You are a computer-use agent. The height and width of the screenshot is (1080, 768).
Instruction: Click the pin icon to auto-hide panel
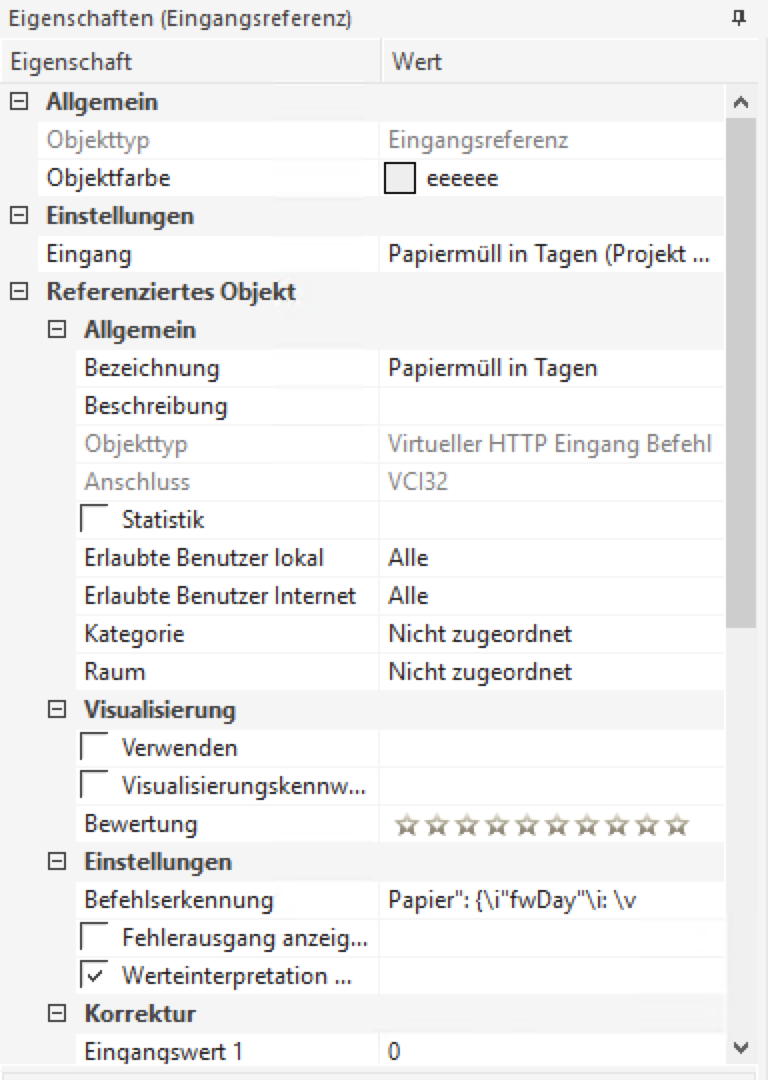tap(738, 18)
